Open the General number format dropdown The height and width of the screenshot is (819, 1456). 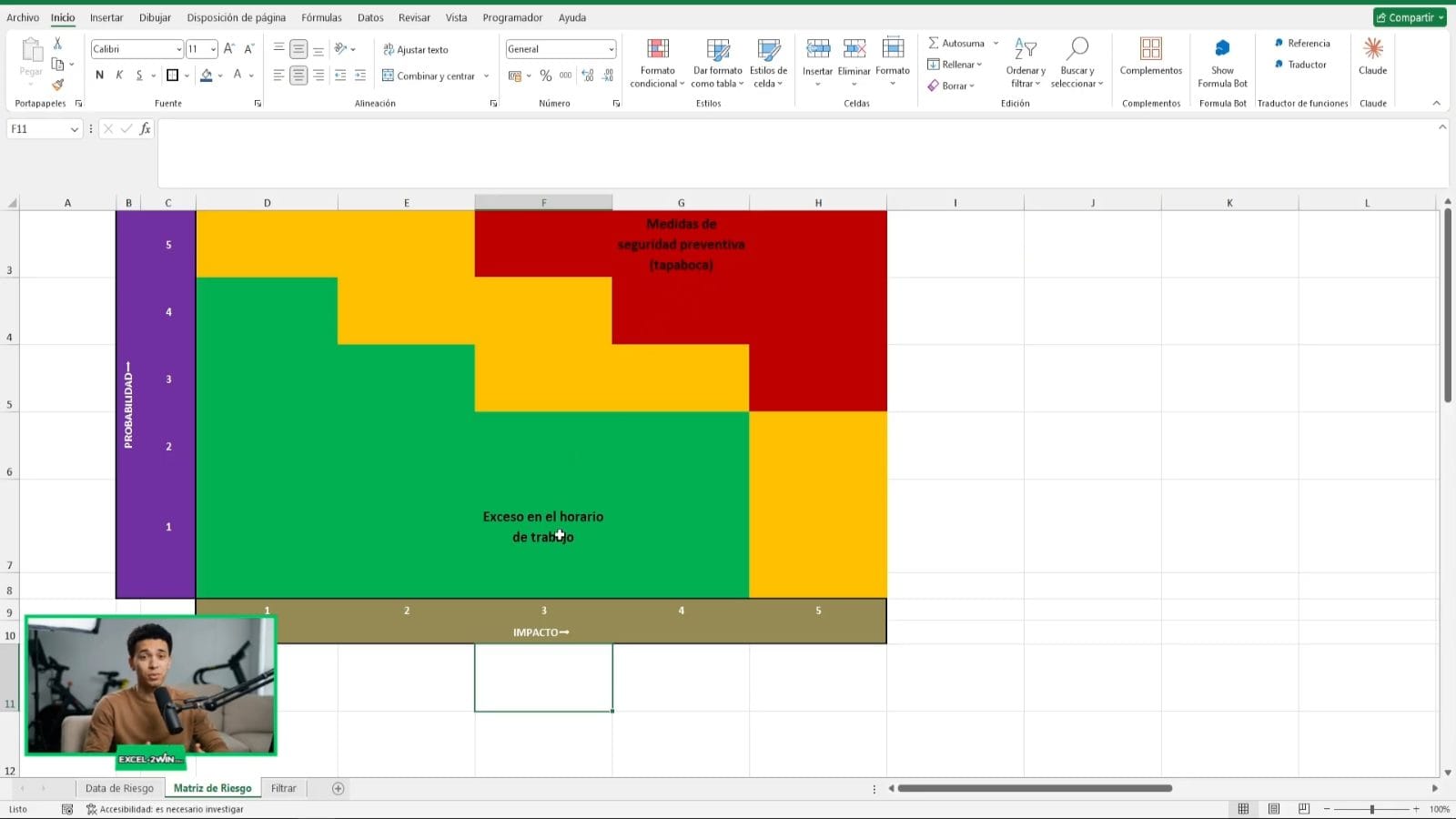pyautogui.click(x=611, y=49)
